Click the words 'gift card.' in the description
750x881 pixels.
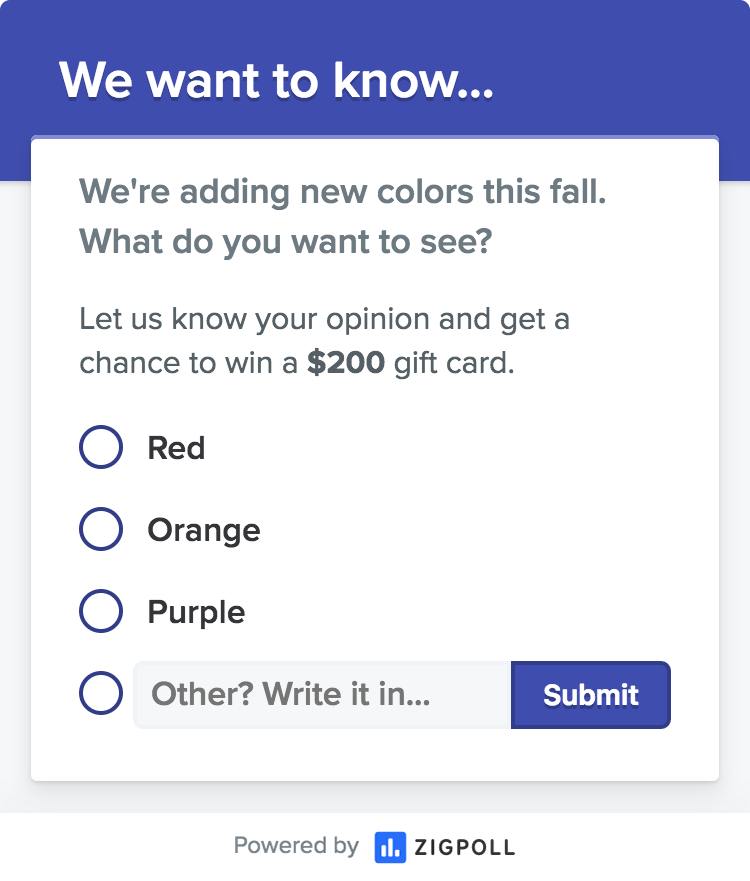[x=454, y=364]
